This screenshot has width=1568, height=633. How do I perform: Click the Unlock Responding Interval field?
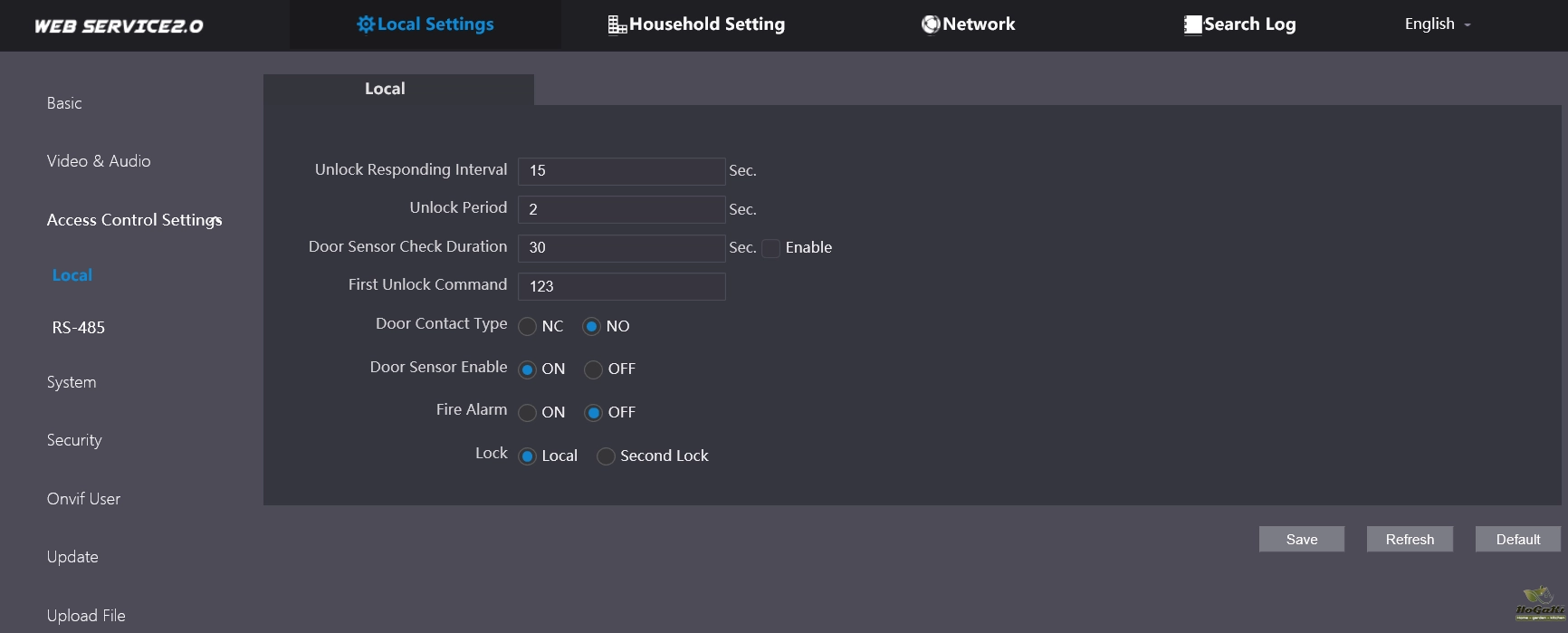[621, 171]
